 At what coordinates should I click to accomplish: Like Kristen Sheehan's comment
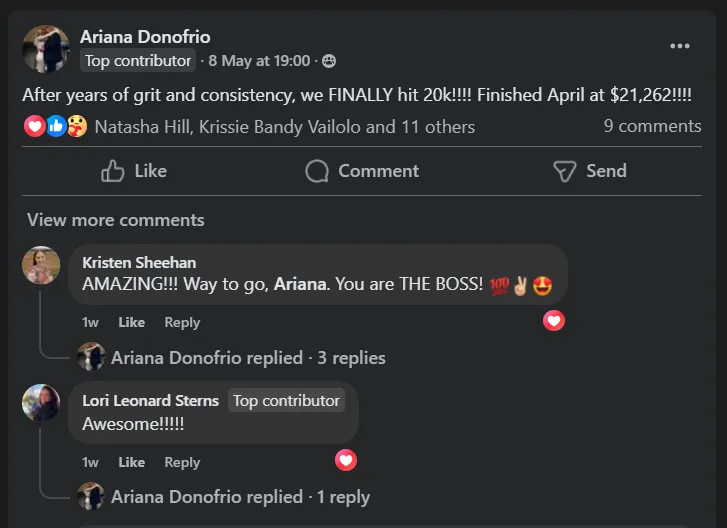pyautogui.click(x=131, y=322)
